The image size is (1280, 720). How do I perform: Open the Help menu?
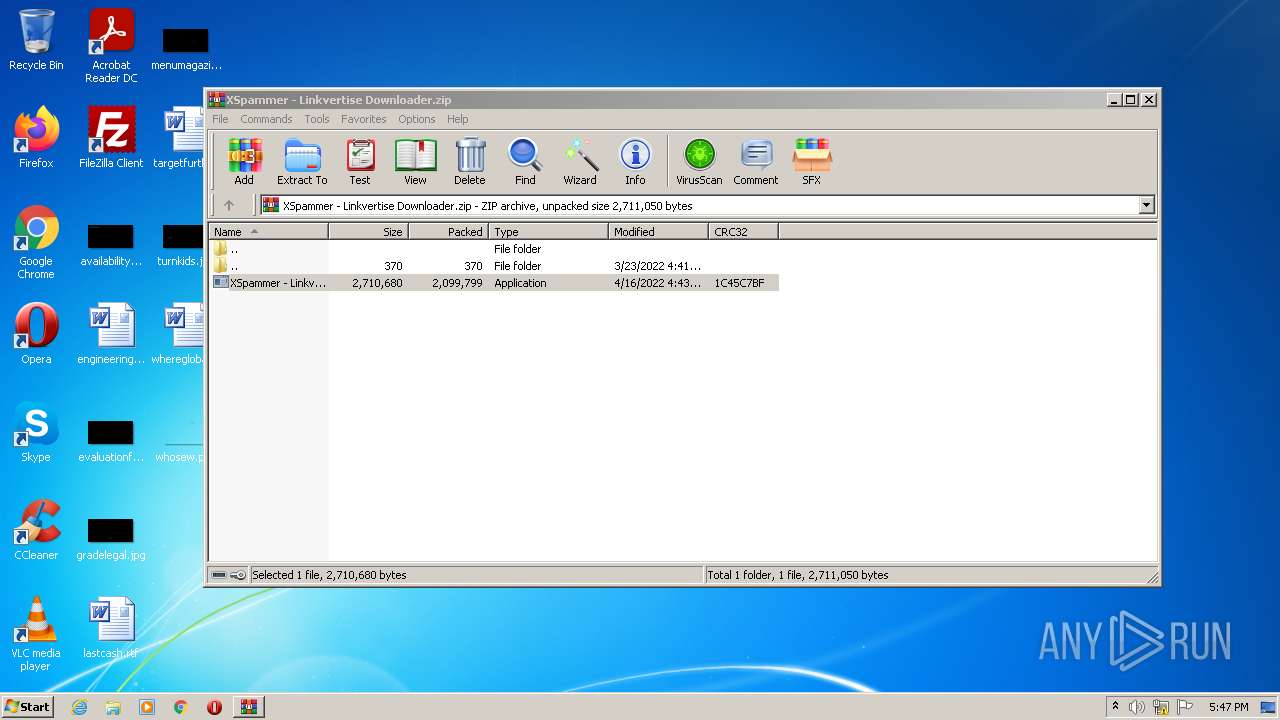click(458, 119)
